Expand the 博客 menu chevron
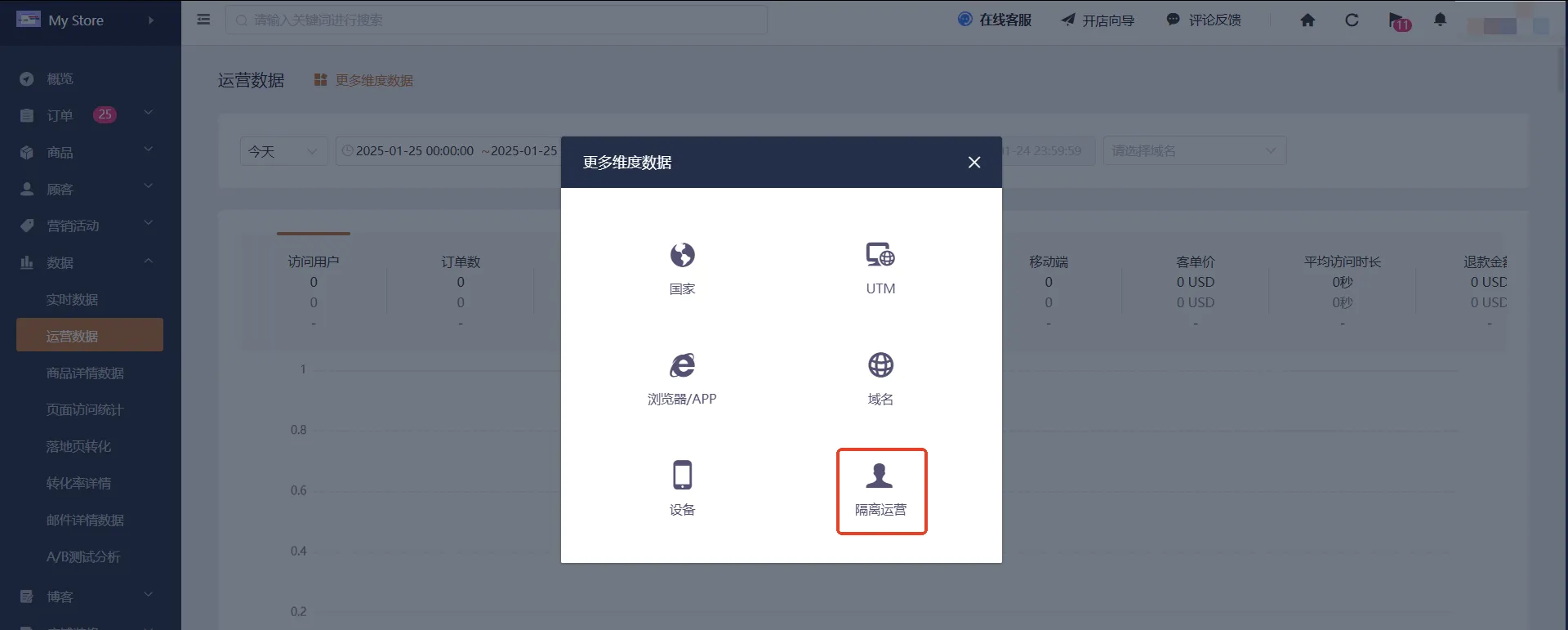Image resolution: width=1568 pixels, height=630 pixels. pos(149,595)
